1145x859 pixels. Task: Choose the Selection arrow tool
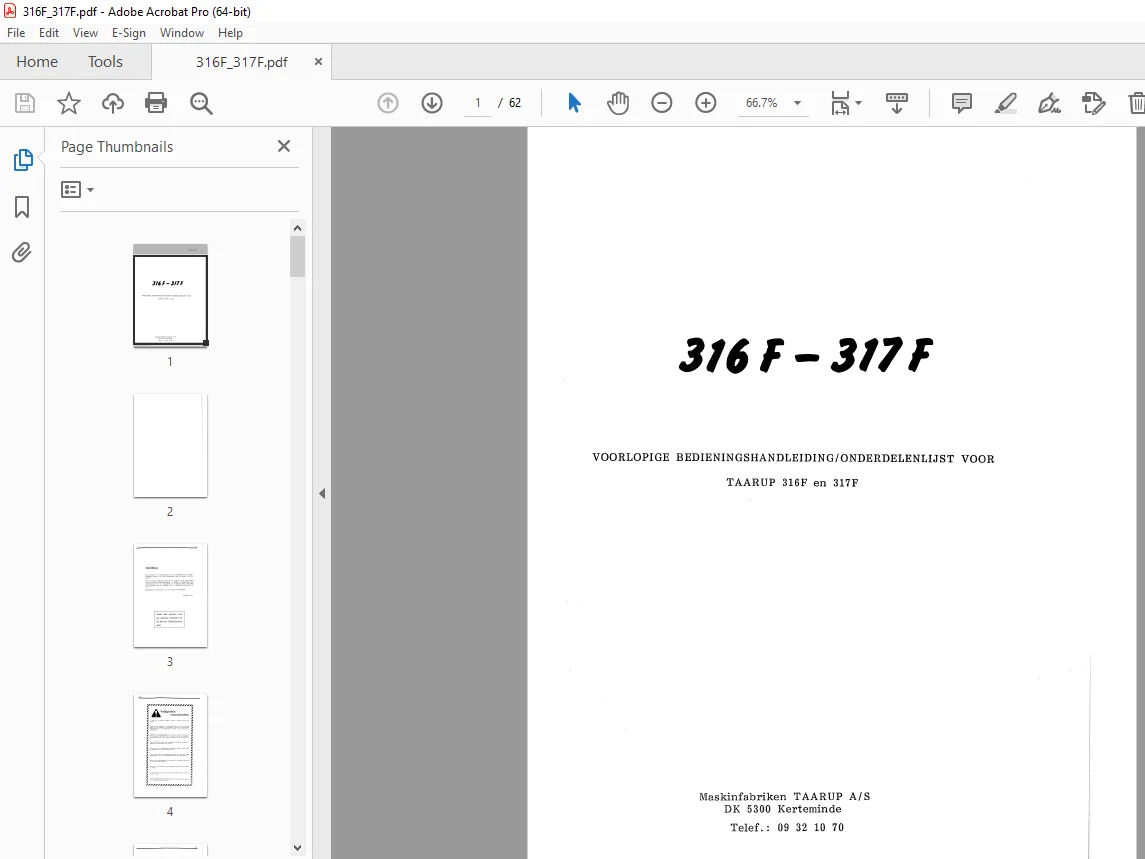click(x=574, y=103)
